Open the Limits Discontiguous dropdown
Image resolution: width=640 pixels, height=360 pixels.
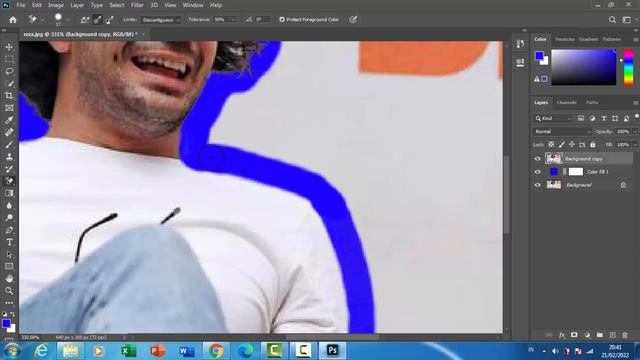[161, 20]
